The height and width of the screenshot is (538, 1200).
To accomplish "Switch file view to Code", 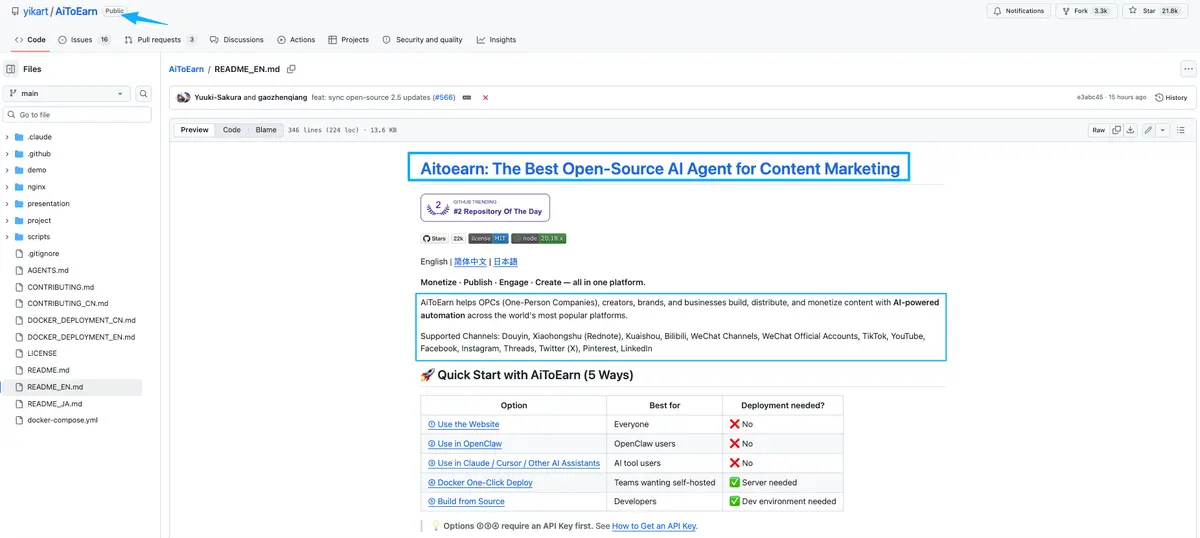I will click(x=232, y=130).
